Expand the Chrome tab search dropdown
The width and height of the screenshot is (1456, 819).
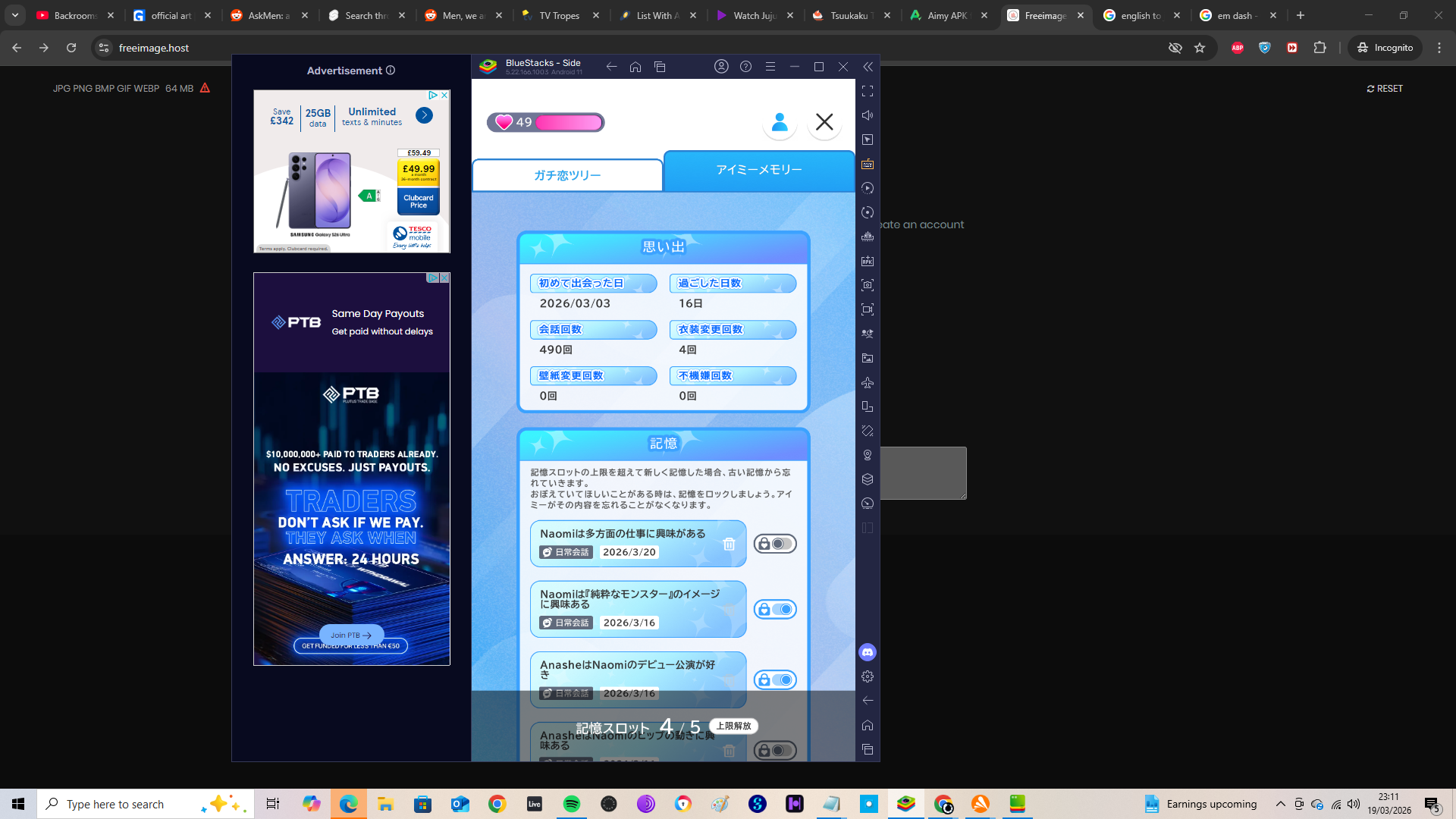click(15, 15)
